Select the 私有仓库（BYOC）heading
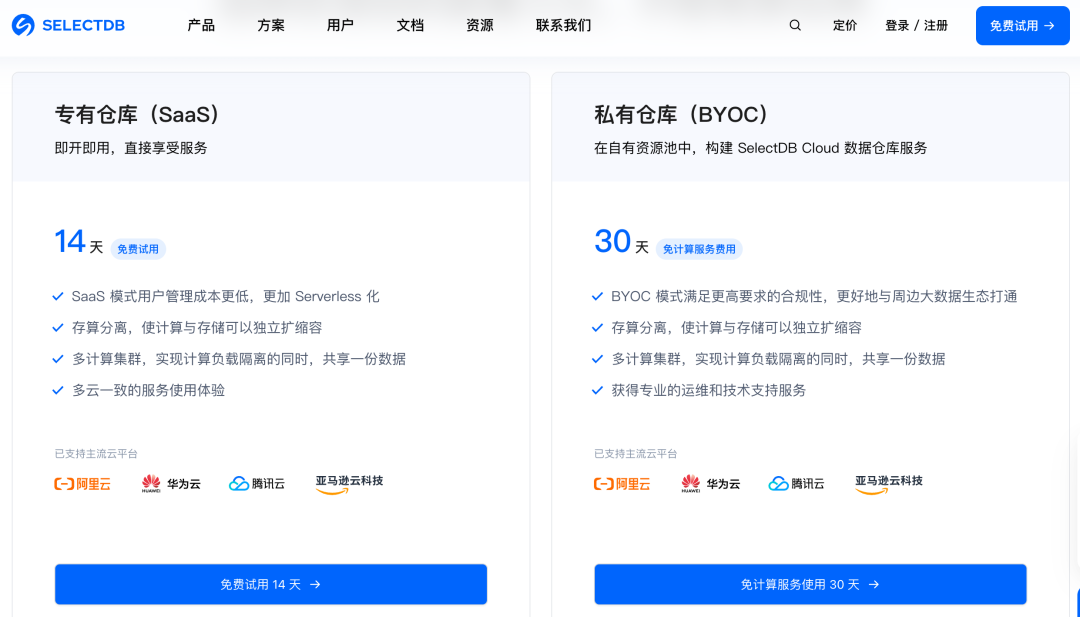This screenshot has height=617, width=1080. click(x=681, y=114)
